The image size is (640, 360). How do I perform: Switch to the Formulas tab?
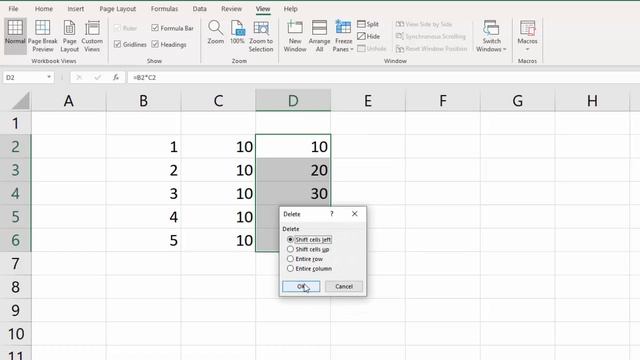click(164, 9)
